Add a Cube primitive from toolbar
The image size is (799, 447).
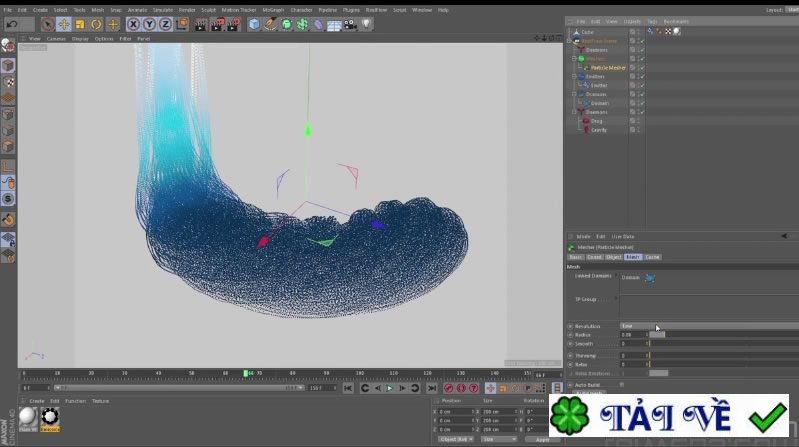pos(254,24)
